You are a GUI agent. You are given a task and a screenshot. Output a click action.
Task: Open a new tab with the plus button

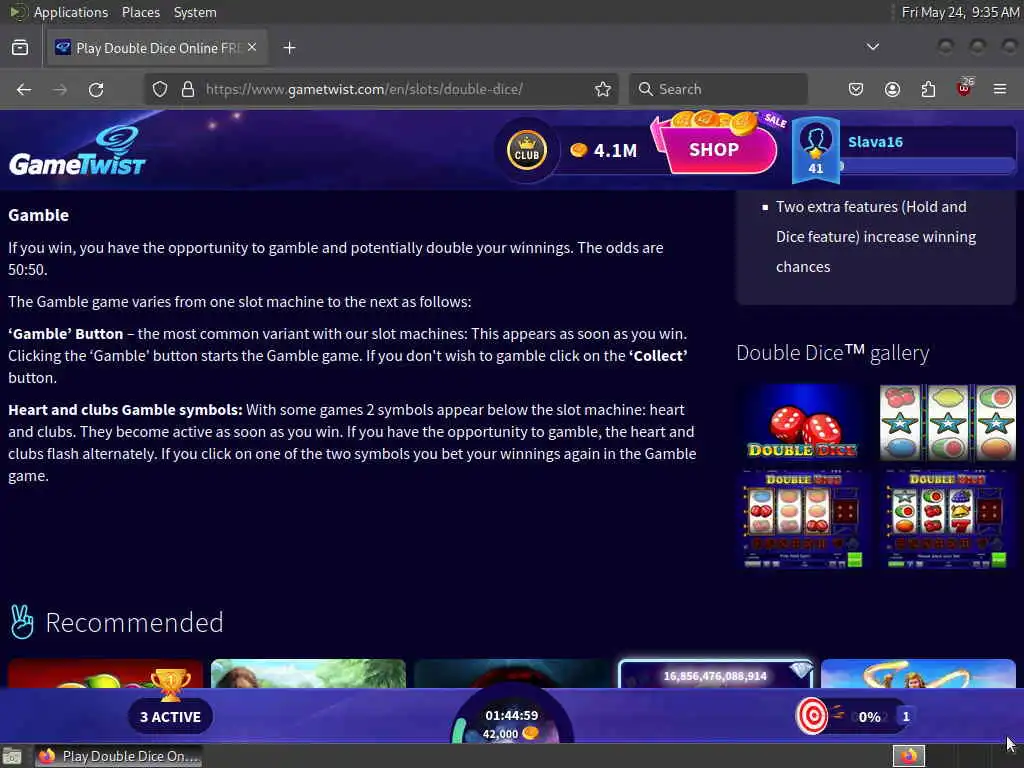tap(289, 48)
